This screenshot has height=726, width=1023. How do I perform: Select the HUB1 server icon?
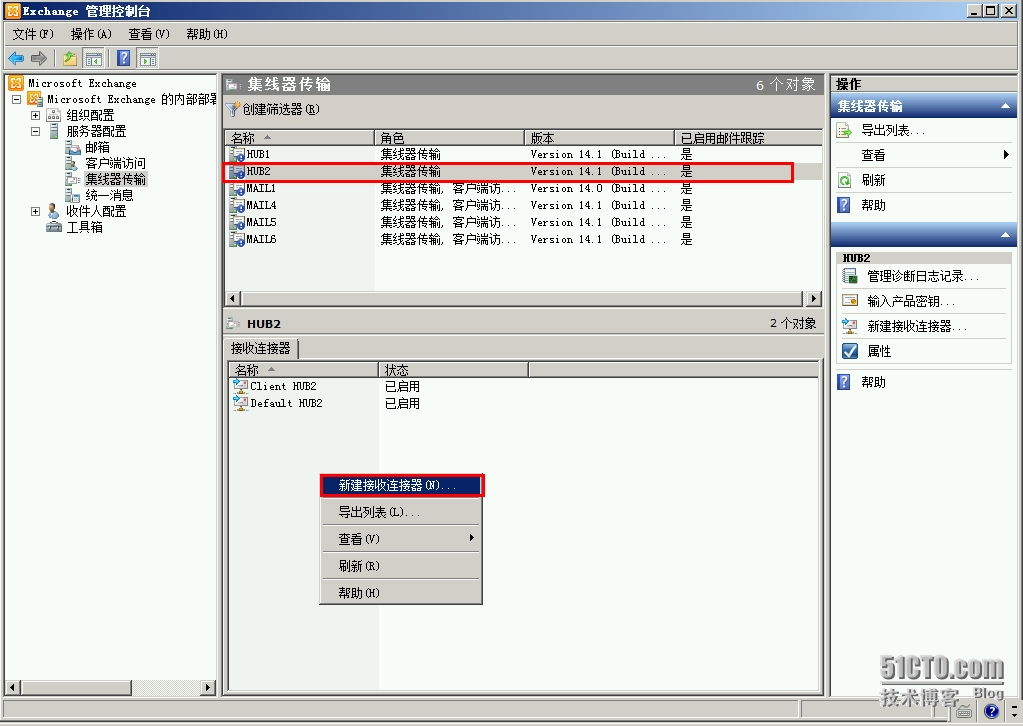(236, 155)
